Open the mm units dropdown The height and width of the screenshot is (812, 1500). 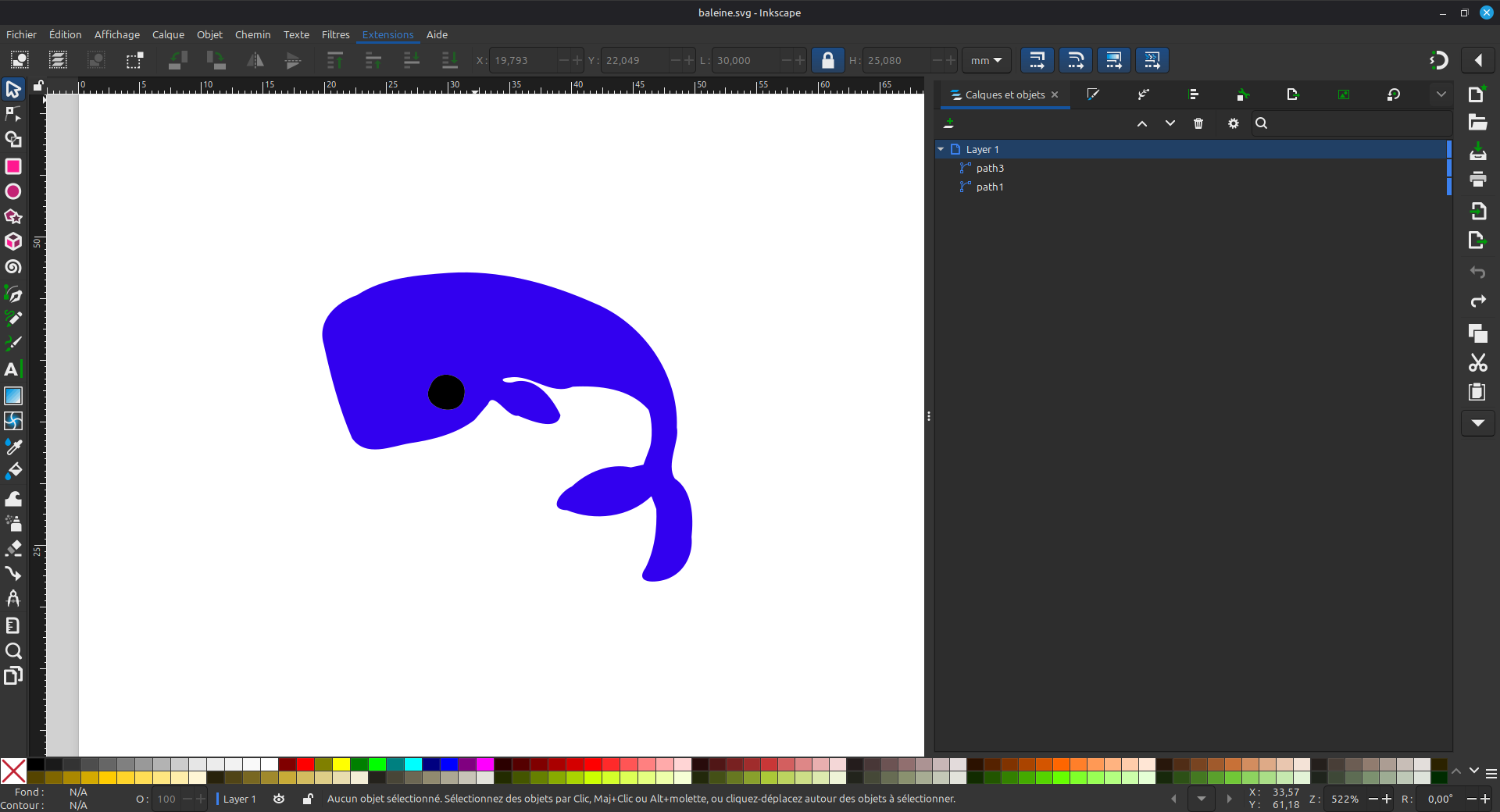[x=986, y=60]
